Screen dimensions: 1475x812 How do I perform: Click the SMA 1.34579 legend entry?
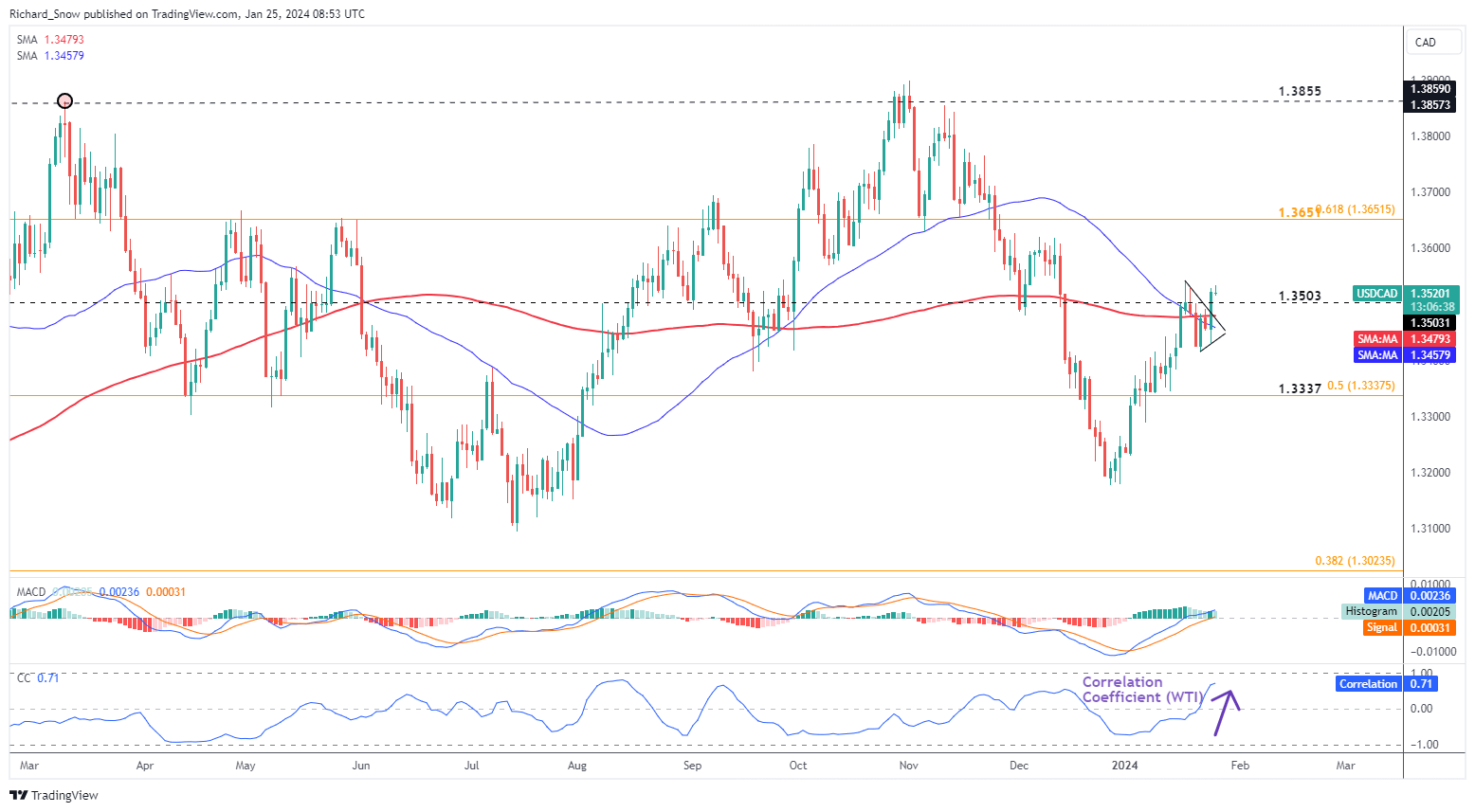click(50, 56)
